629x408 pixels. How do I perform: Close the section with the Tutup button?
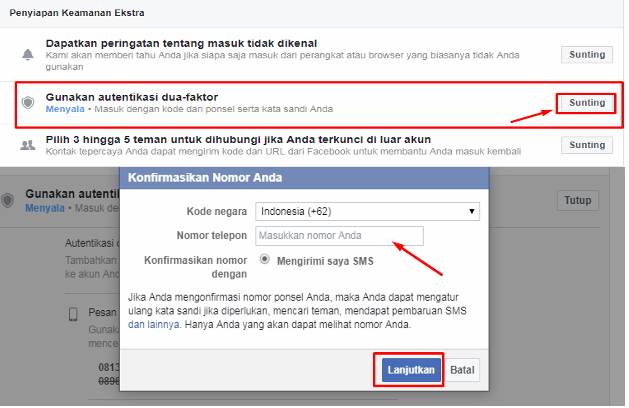578,200
